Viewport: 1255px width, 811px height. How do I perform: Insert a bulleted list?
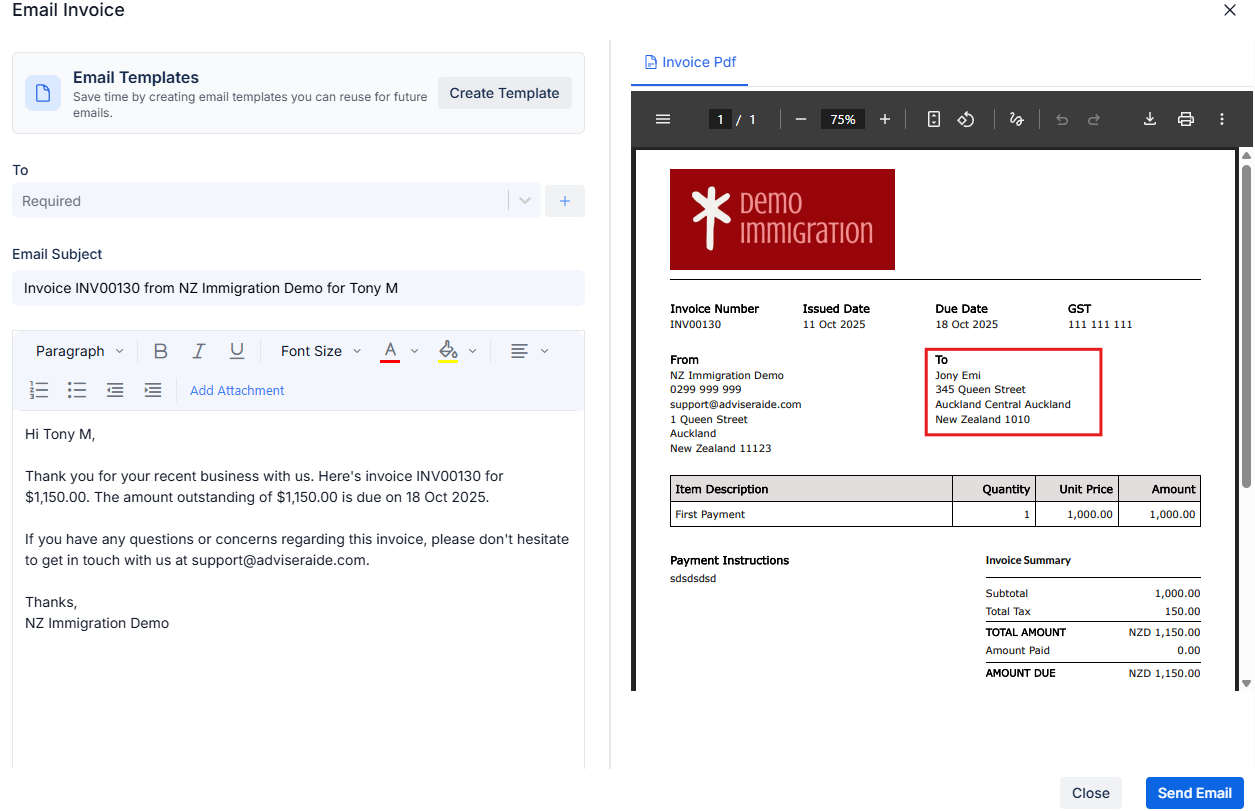click(x=77, y=390)
